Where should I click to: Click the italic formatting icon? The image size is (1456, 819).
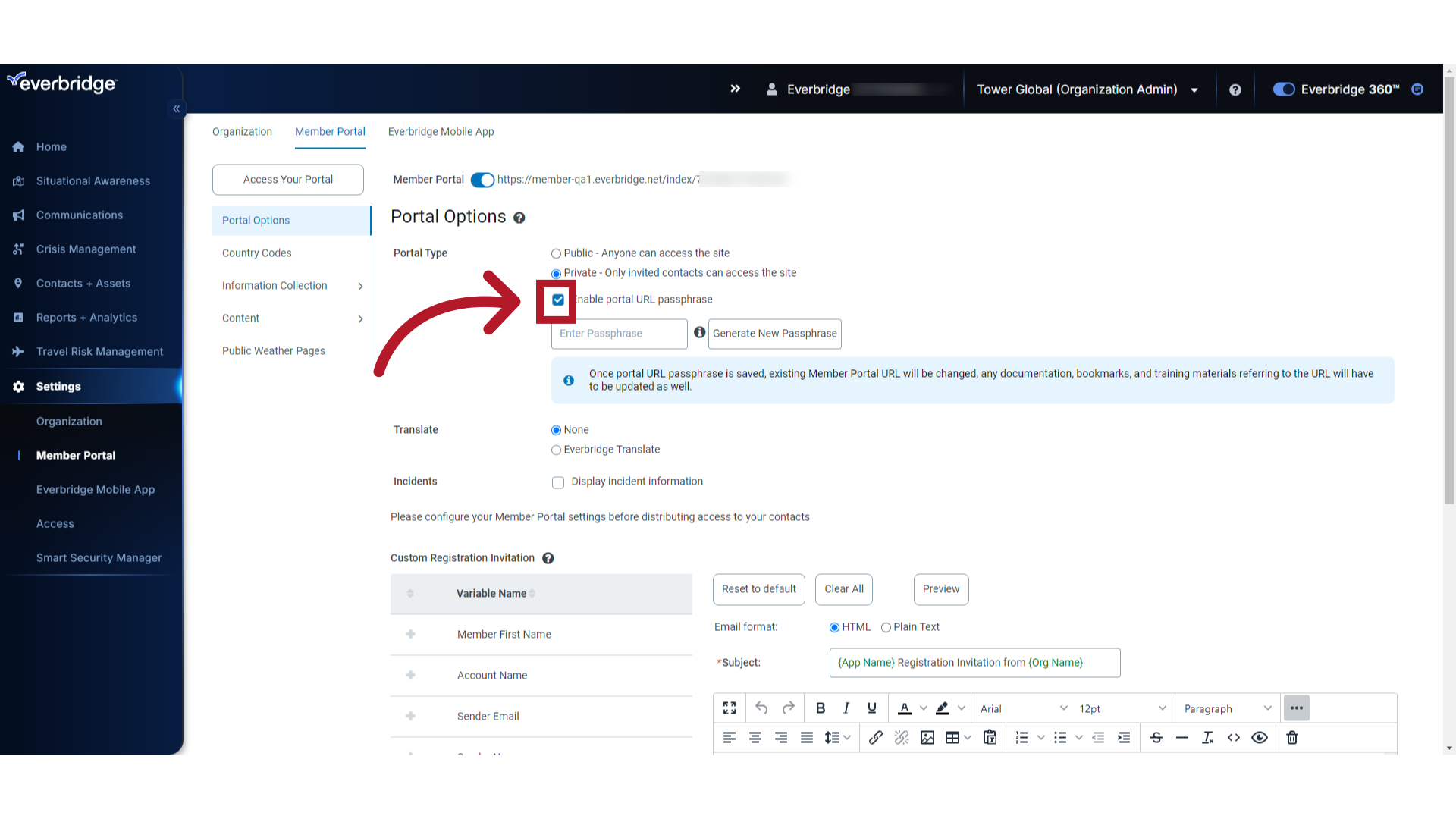845,708
